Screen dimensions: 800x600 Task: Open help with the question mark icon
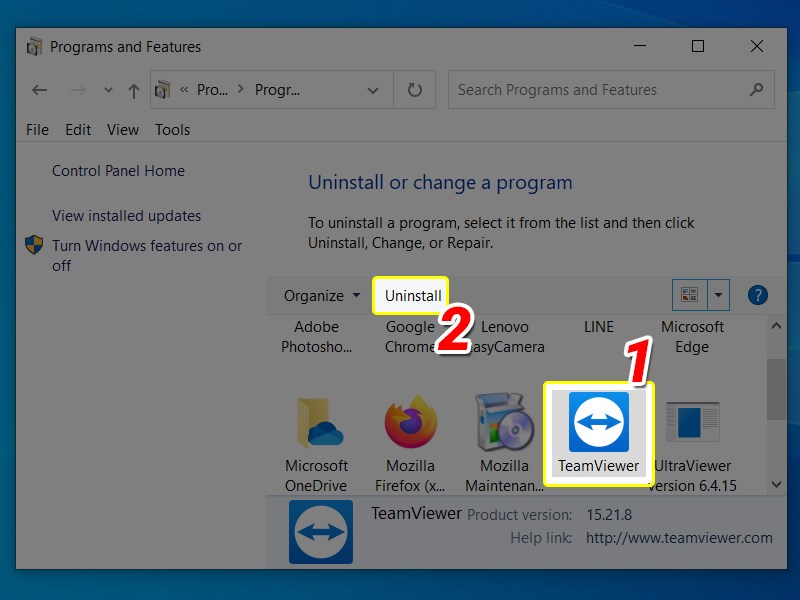click(758, 295)
